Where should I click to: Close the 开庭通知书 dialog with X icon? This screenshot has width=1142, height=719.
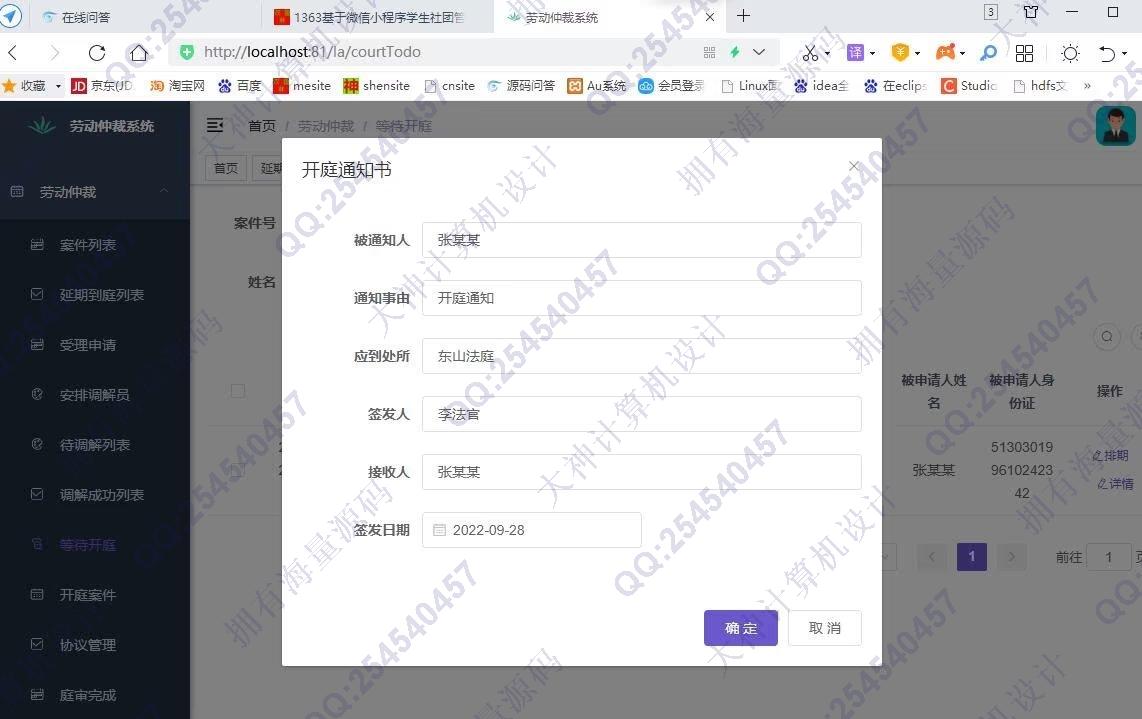coord(853,167)
